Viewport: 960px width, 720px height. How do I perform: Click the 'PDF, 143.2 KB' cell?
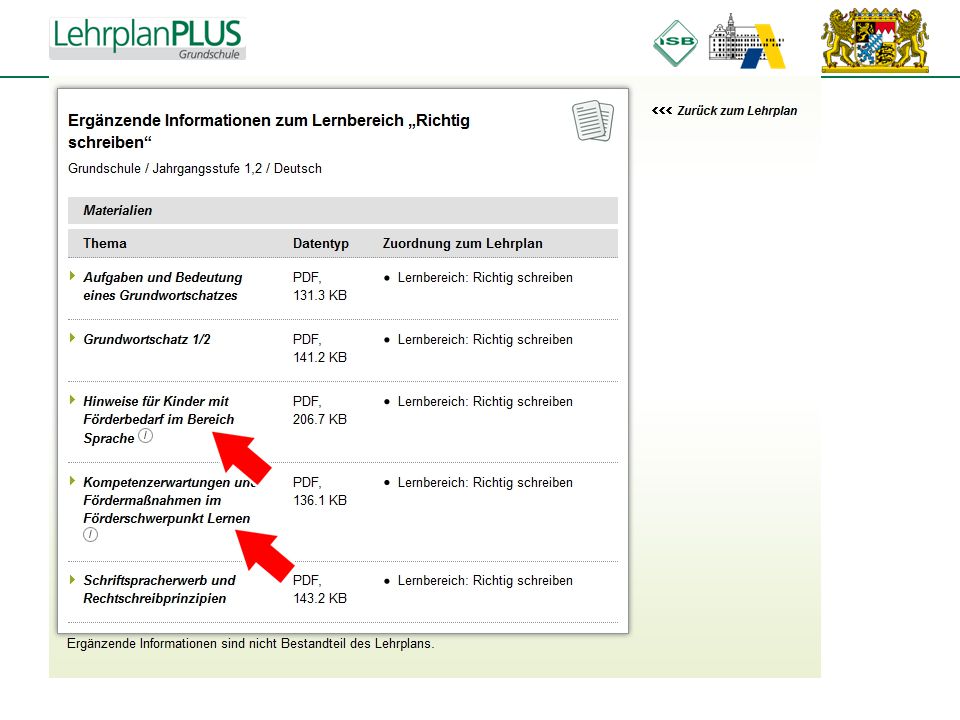pos(320,590)
